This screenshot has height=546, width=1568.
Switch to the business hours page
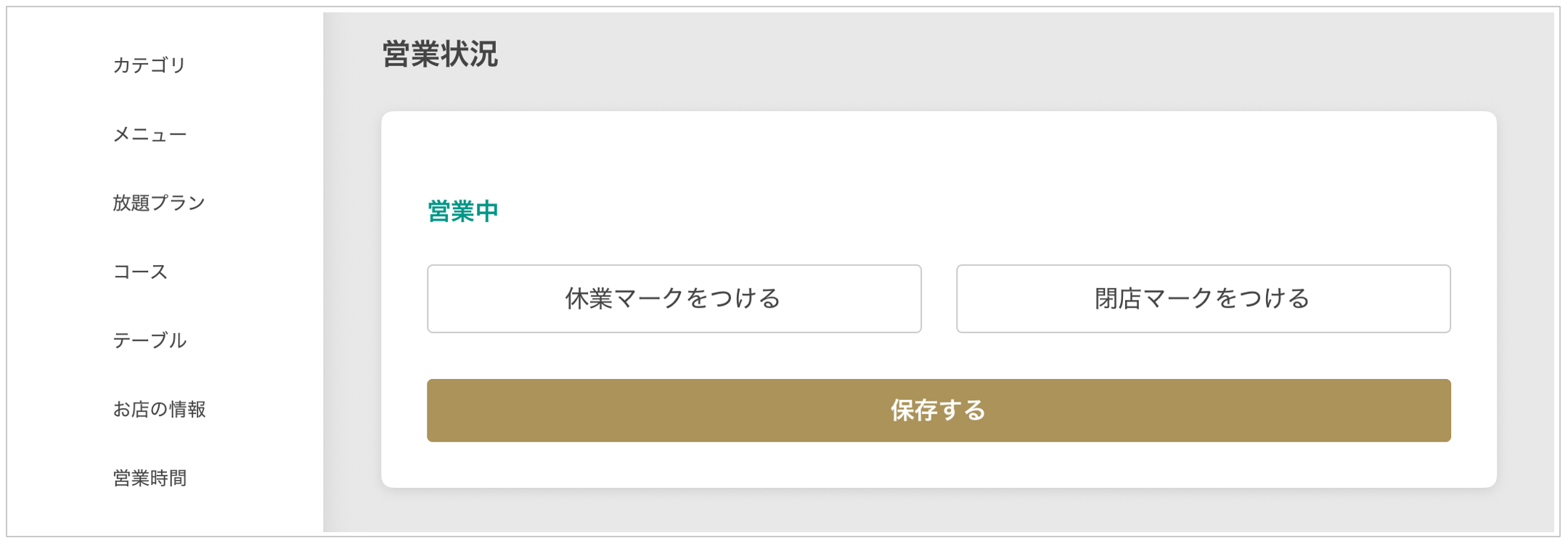(x=150, y=478)
